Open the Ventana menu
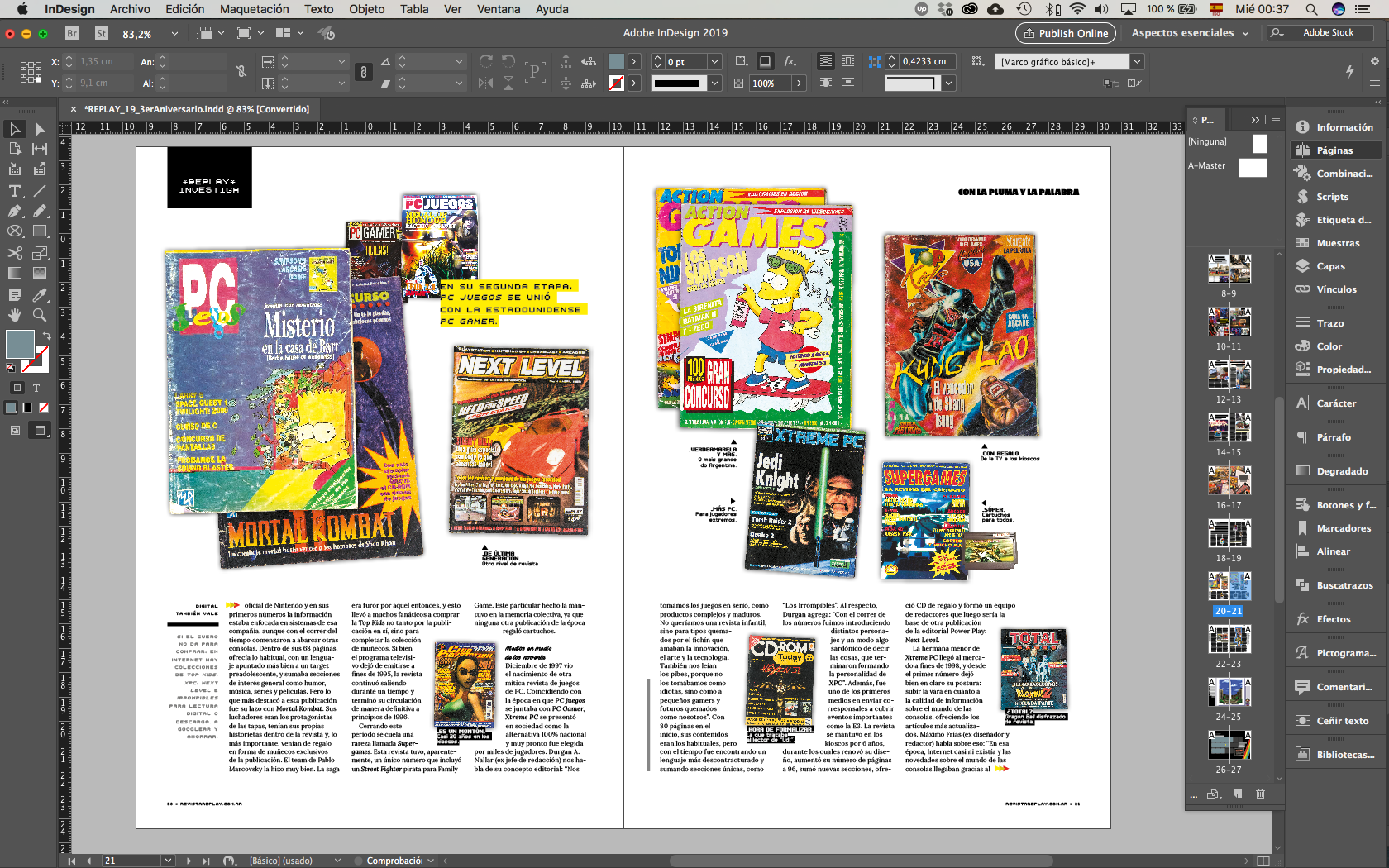The width and height of the screenshot is (1389, 868). pyautogui.click(x=499, y=9)
